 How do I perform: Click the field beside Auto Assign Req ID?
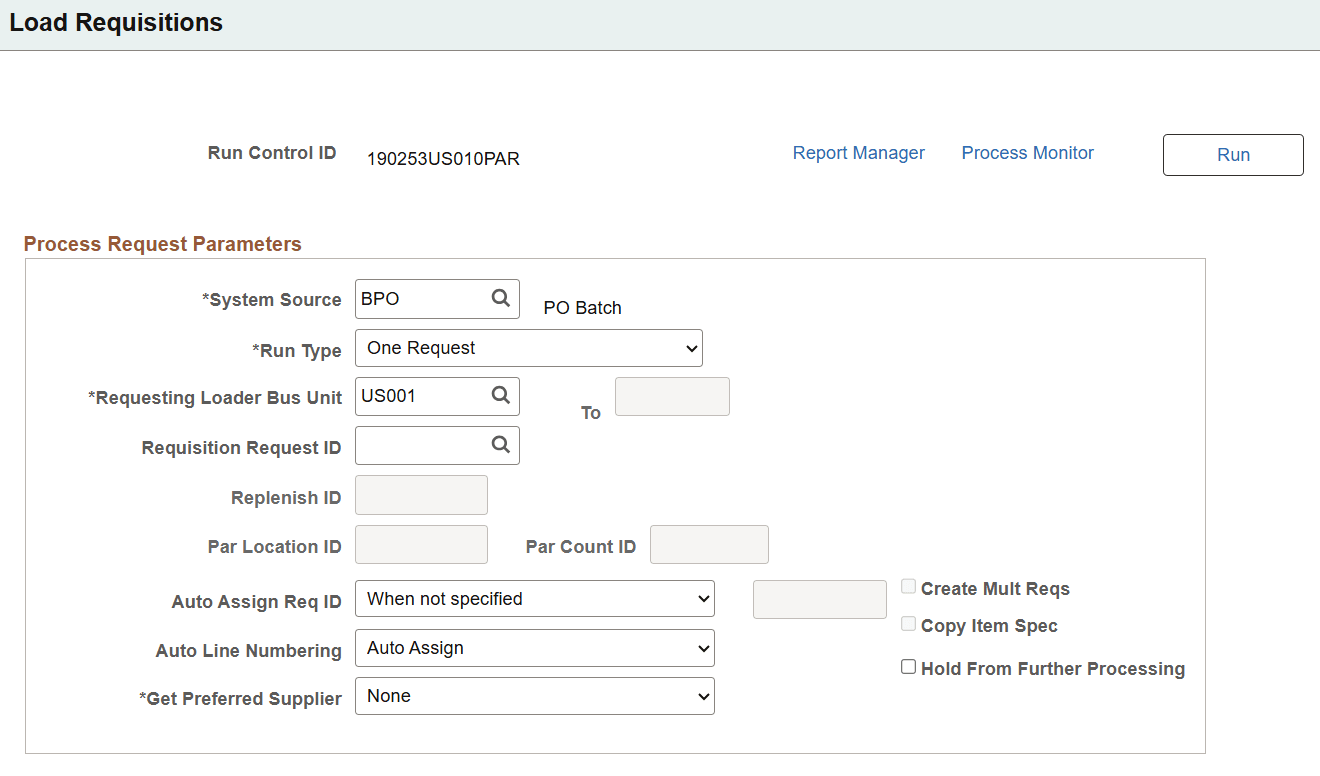click(x=819, y=598)
